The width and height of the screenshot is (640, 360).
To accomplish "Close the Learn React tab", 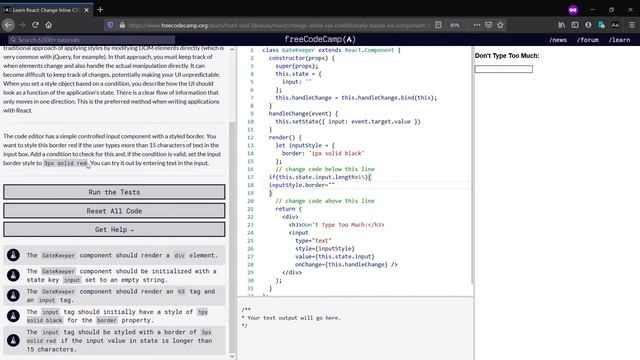I will click(x=87, y=10).
